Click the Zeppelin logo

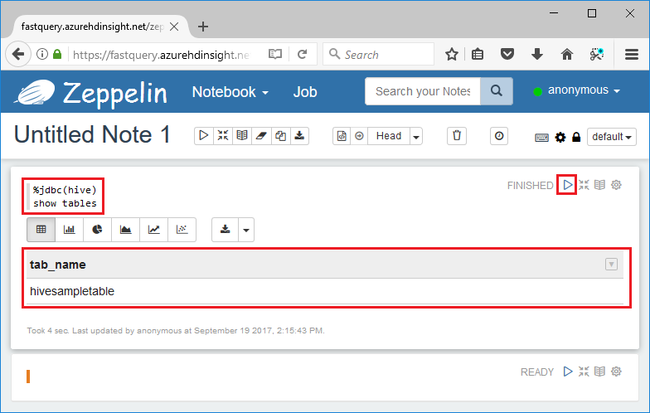pyautogui.click(x=91, y=92)
